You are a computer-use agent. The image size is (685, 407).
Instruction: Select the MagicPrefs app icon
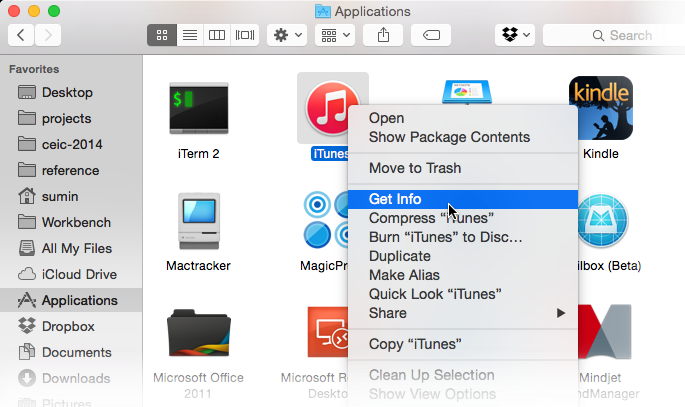(325, 219)
